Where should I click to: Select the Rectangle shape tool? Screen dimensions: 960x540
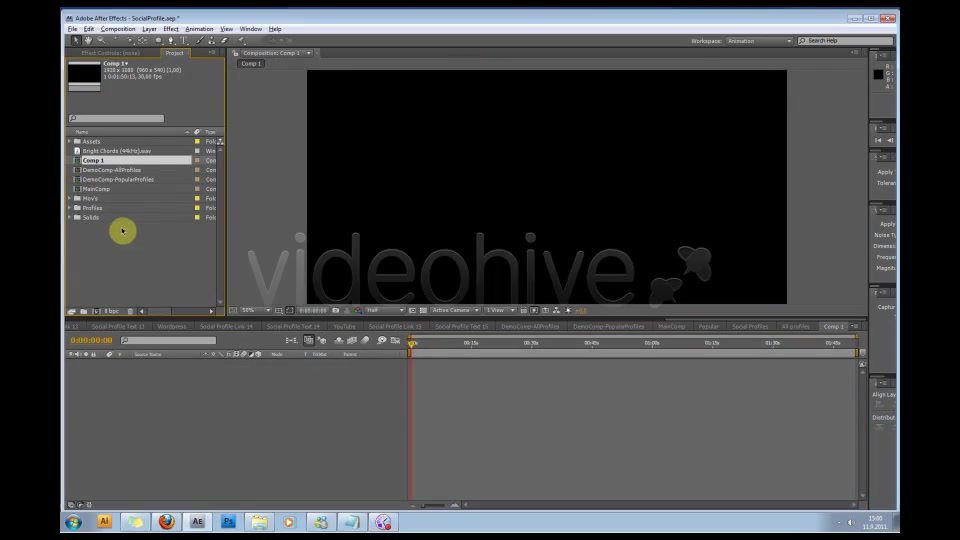(158, 40)
